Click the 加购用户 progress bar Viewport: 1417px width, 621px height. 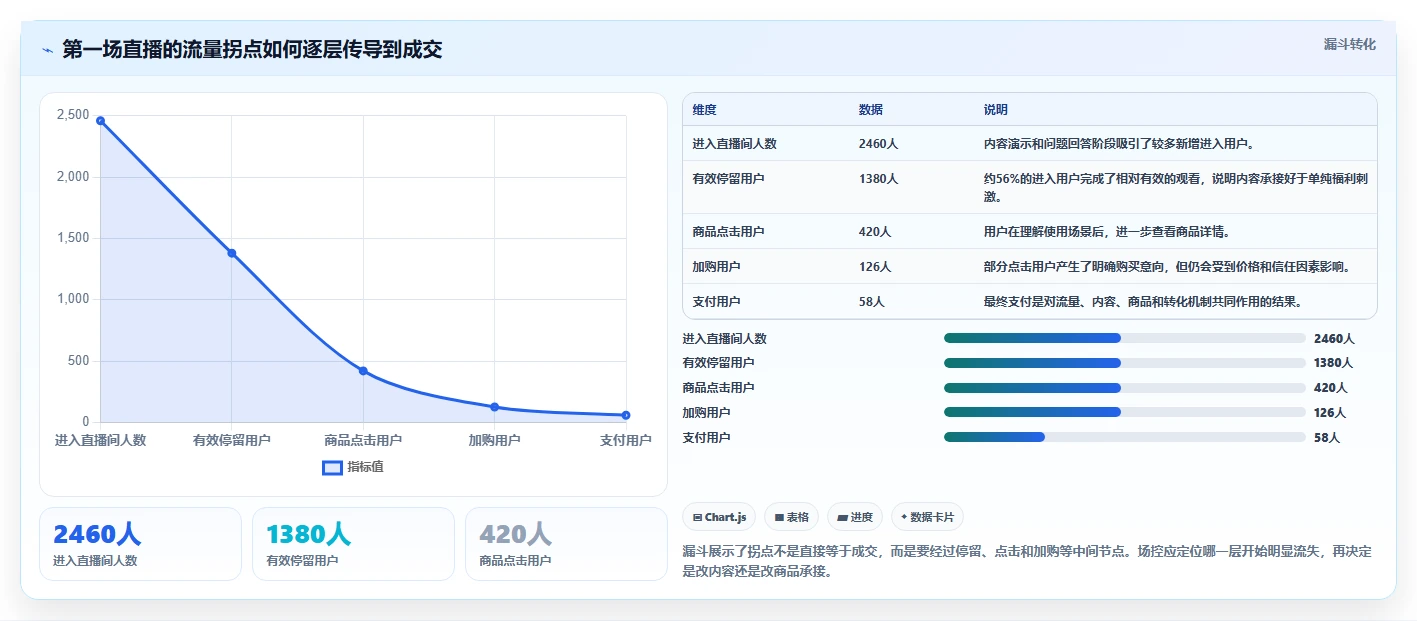[1125, 412]
